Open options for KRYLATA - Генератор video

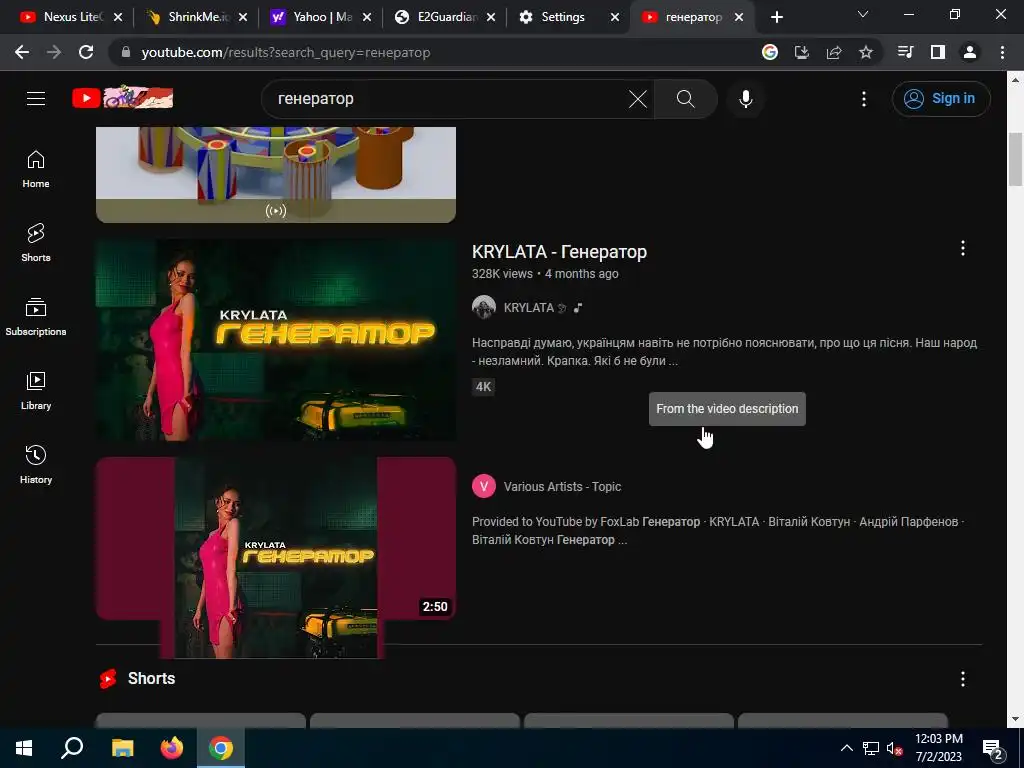[x=962, y=248]
